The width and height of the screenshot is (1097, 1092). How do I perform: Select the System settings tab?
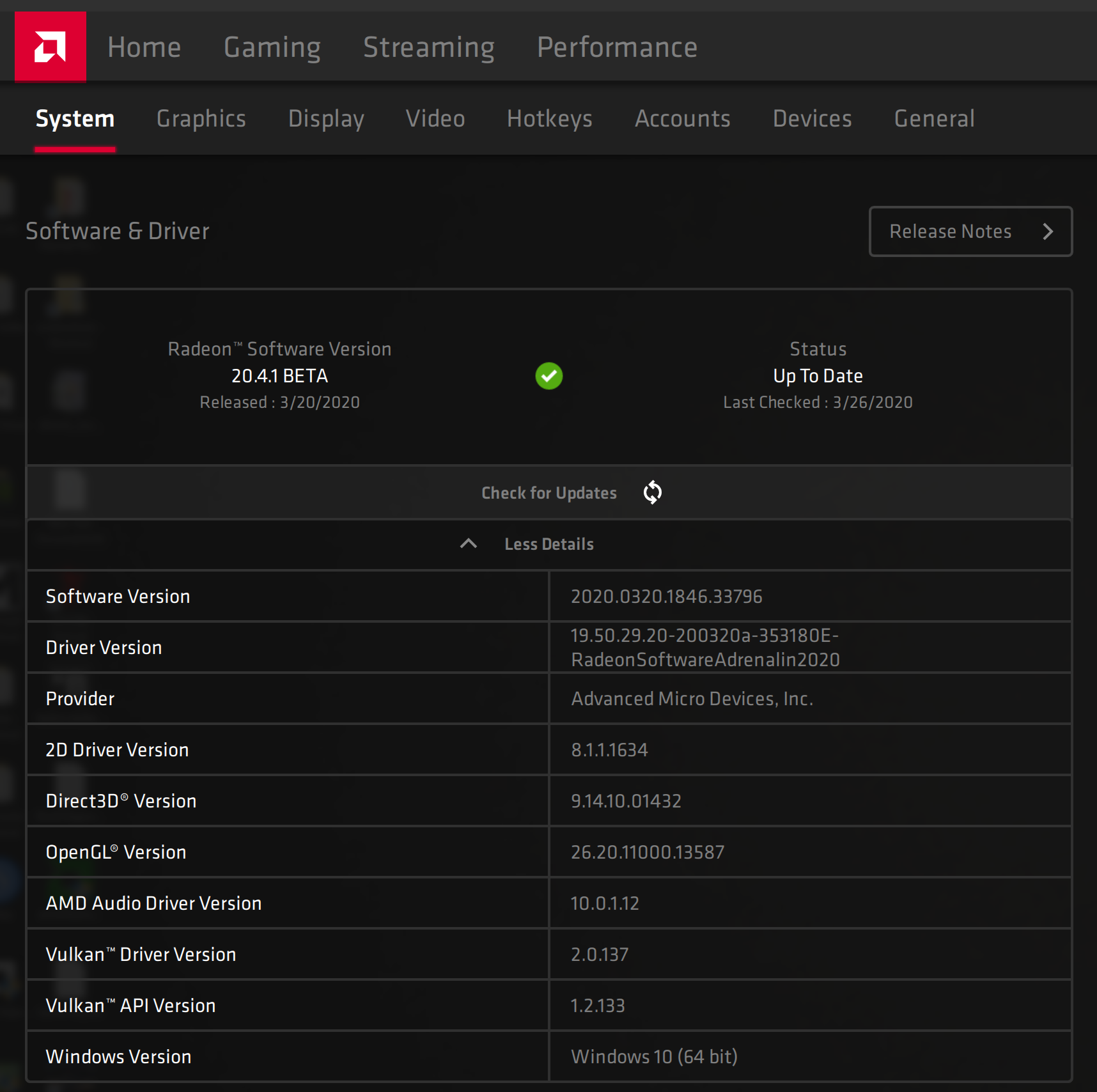coord(75,119)
